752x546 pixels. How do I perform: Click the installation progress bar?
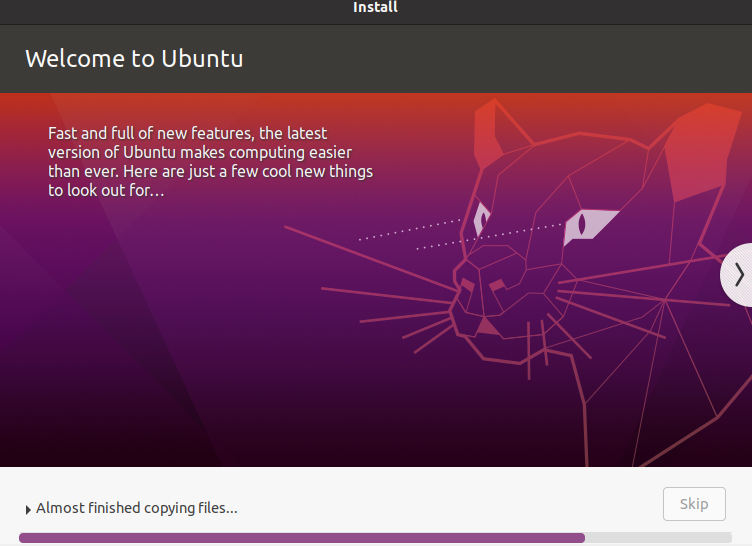click(x=375, y=537)
